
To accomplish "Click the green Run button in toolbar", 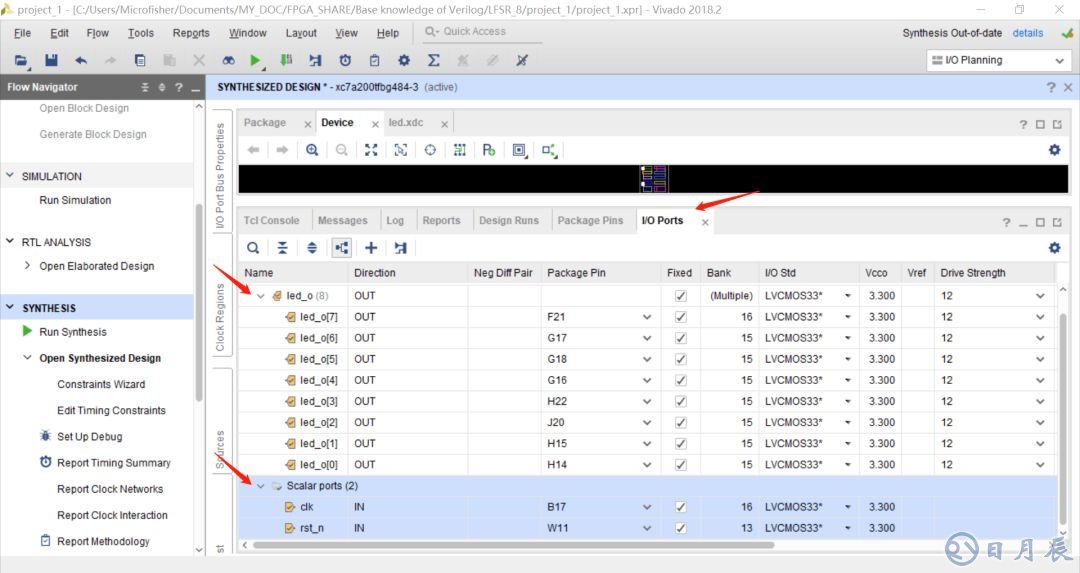I will 256,61.
